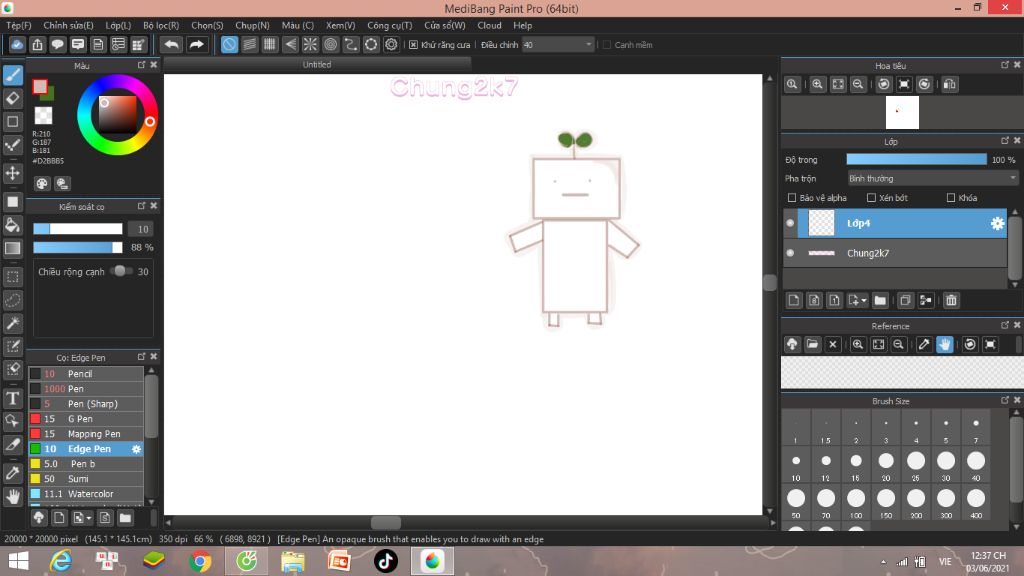Hide the Lớp4 layer
Screen dimensions: 1024x576
point(790,223)
